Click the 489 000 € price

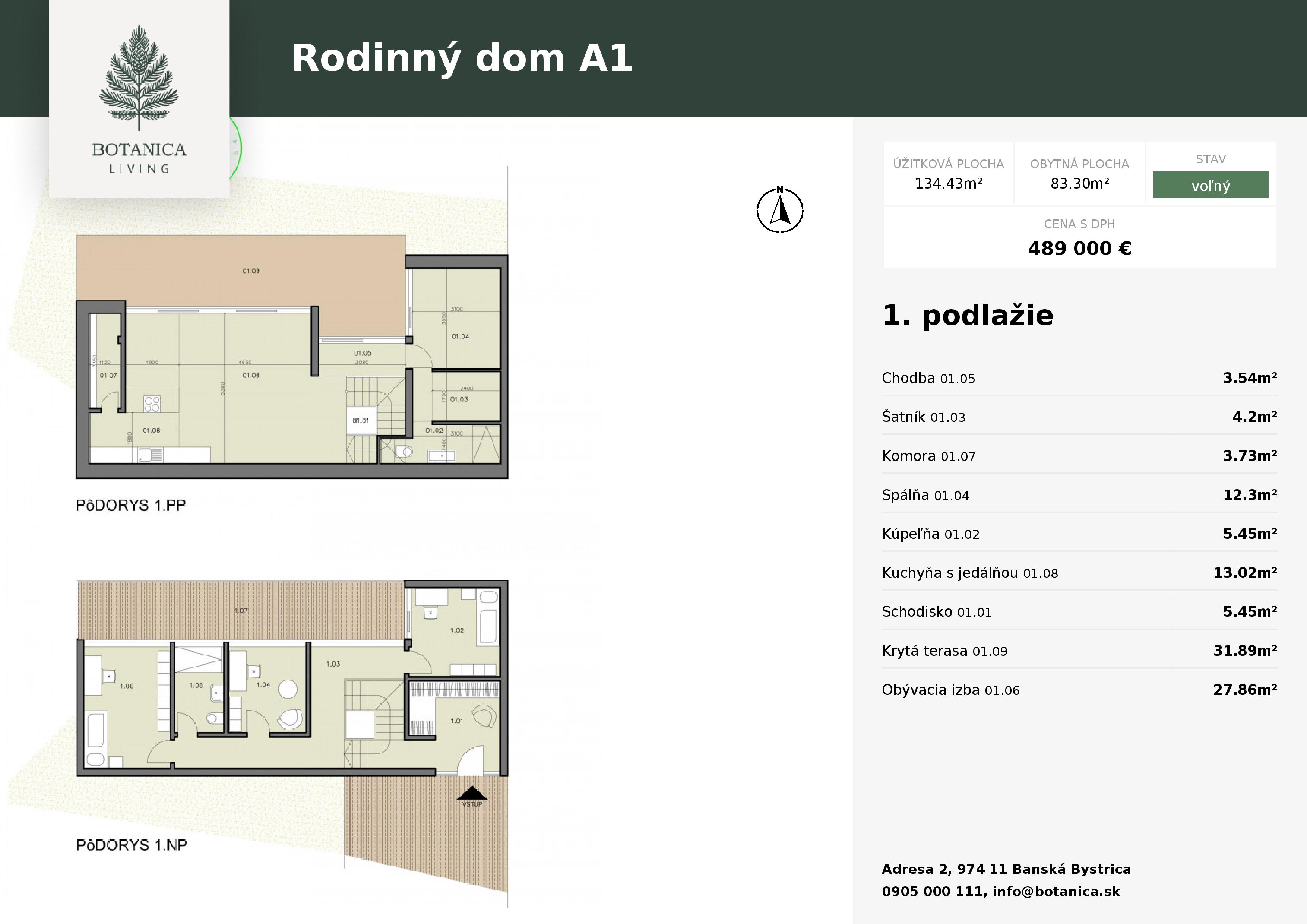[1079, 248]
